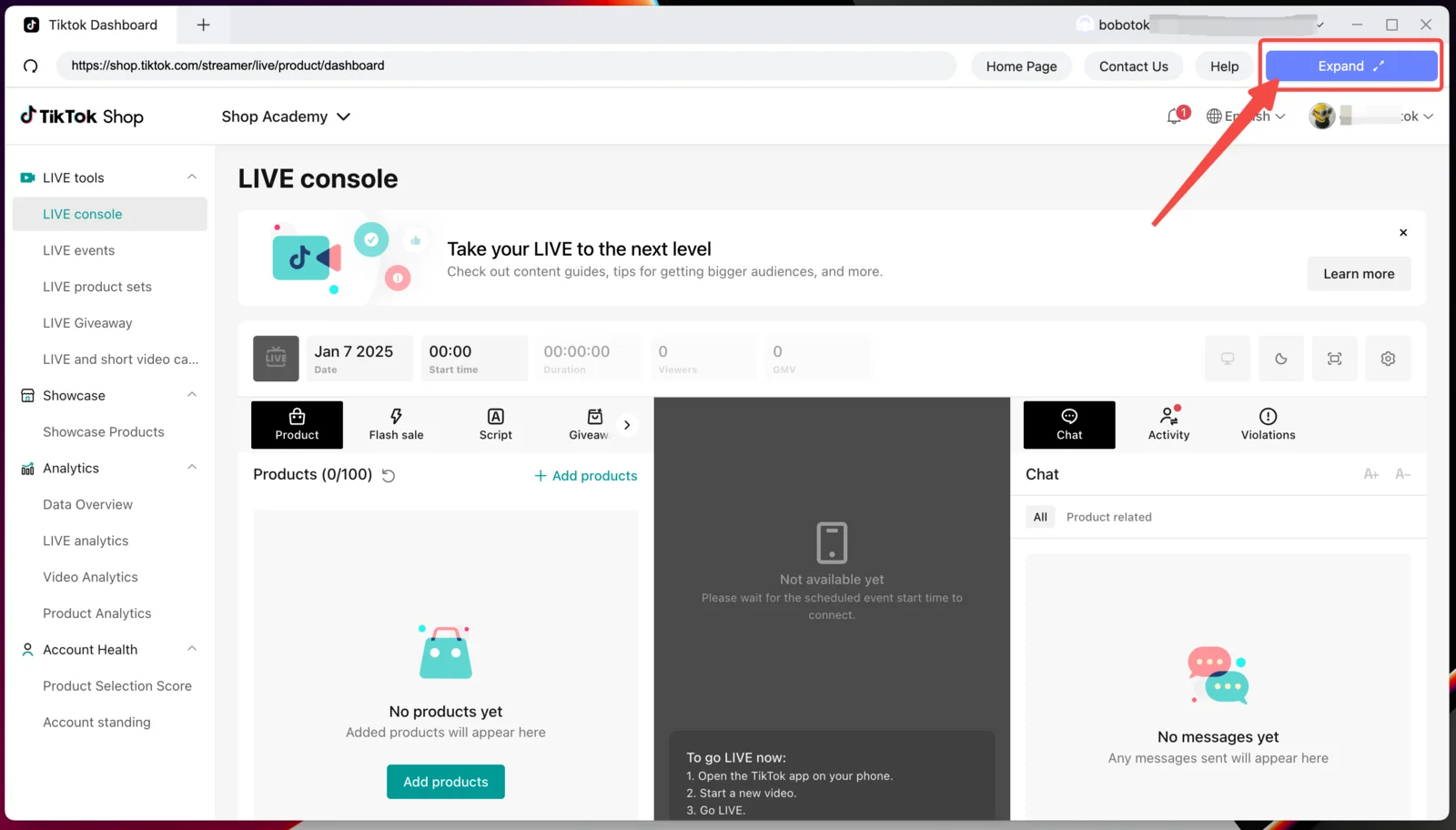Open a new browser tab plus
This screenshot has height=830, width=1456.
(204, 25)
